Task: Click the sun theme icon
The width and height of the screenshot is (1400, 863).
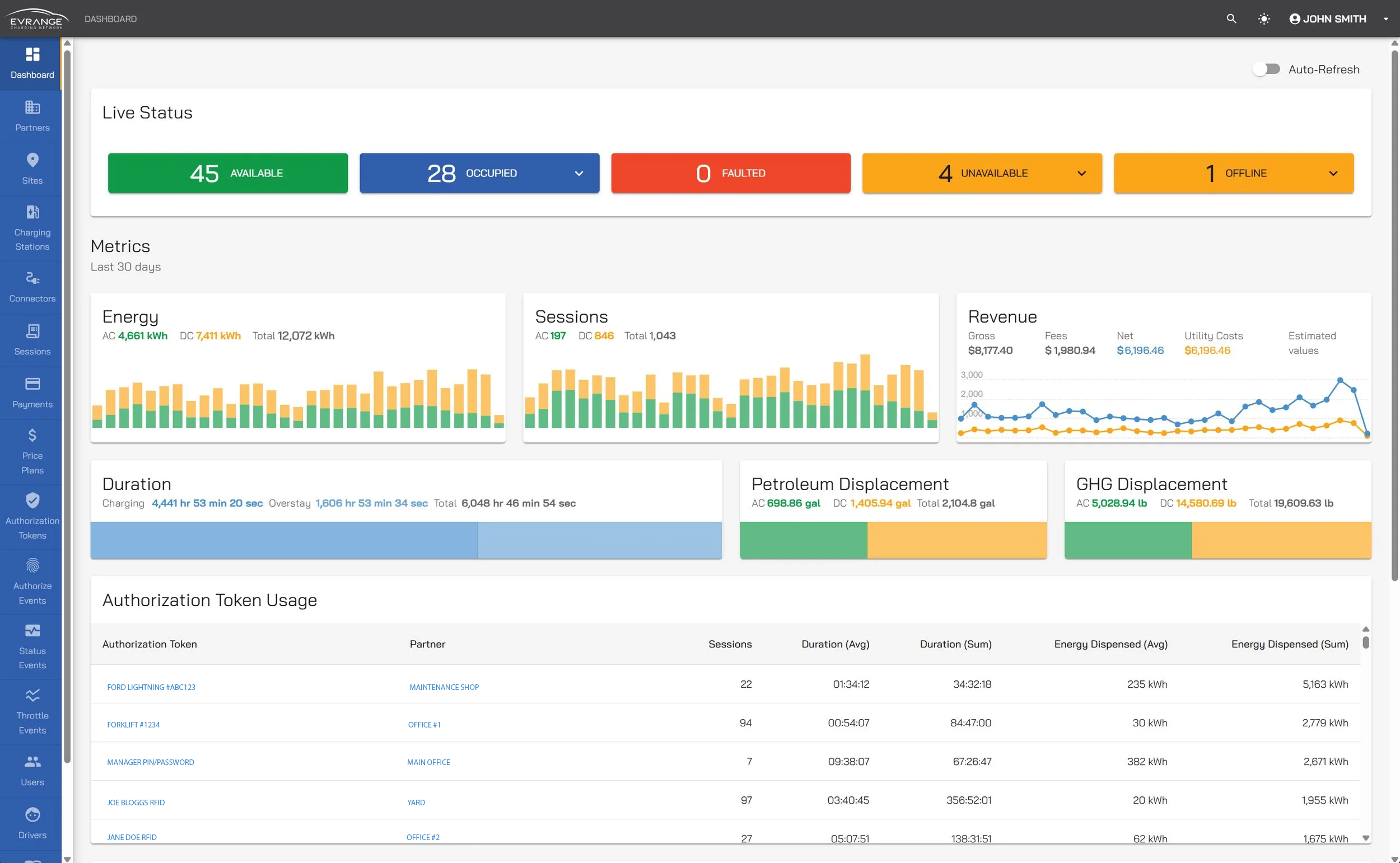Action: click(1263, 19)
